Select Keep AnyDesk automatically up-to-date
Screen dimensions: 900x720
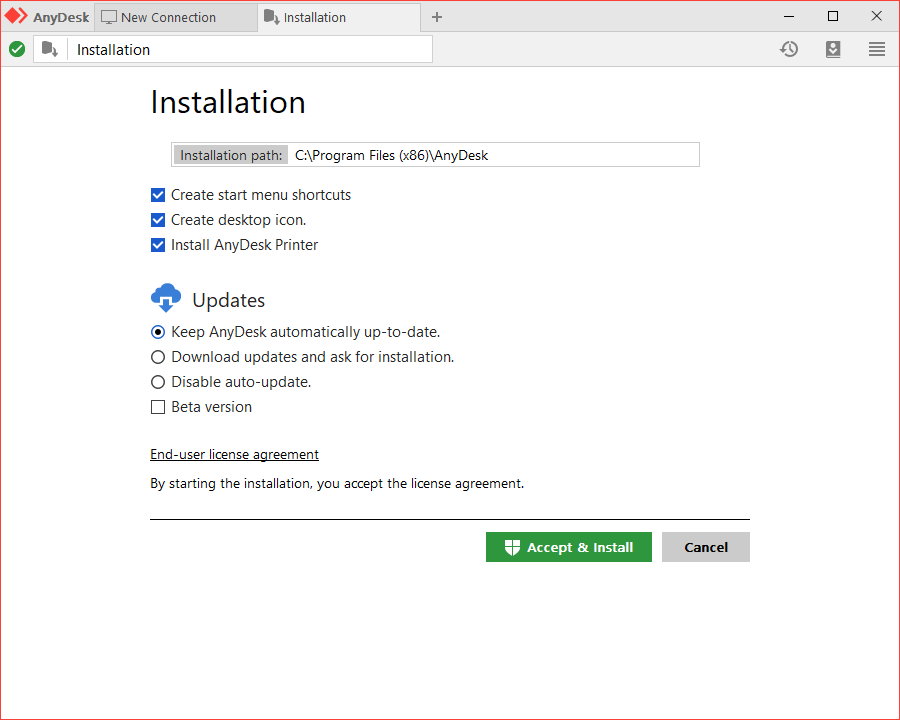click(x=158, y=332)
